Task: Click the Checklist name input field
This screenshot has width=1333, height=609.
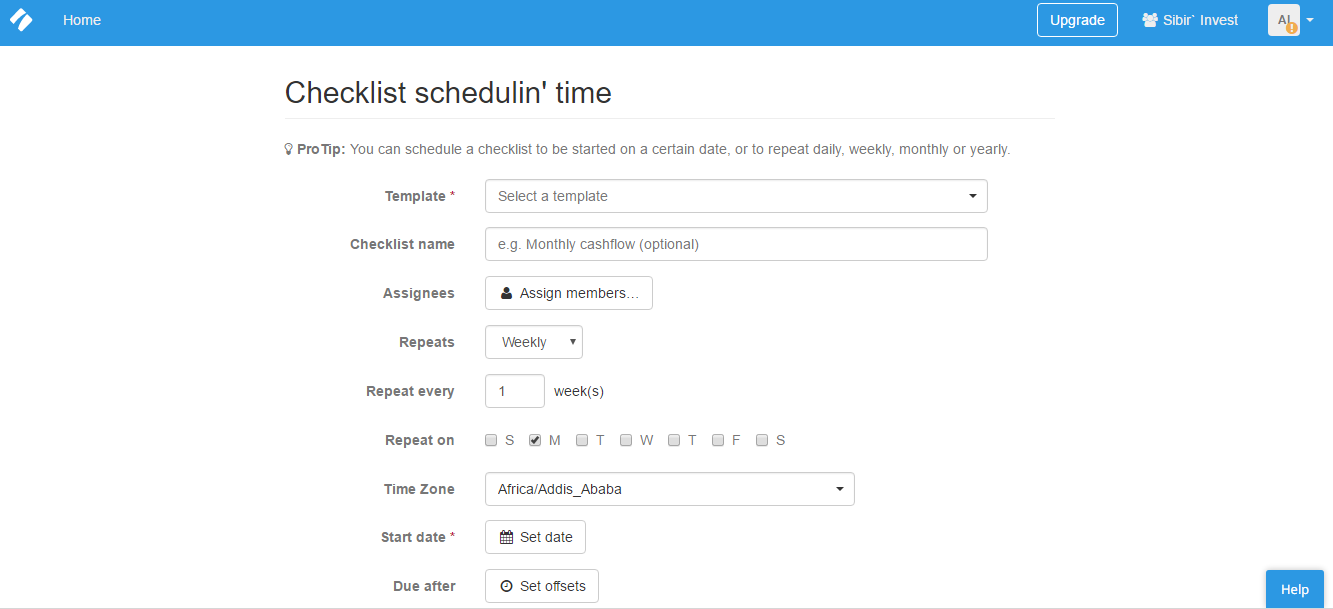Action: pyautogui.click(x=736, y=244)
